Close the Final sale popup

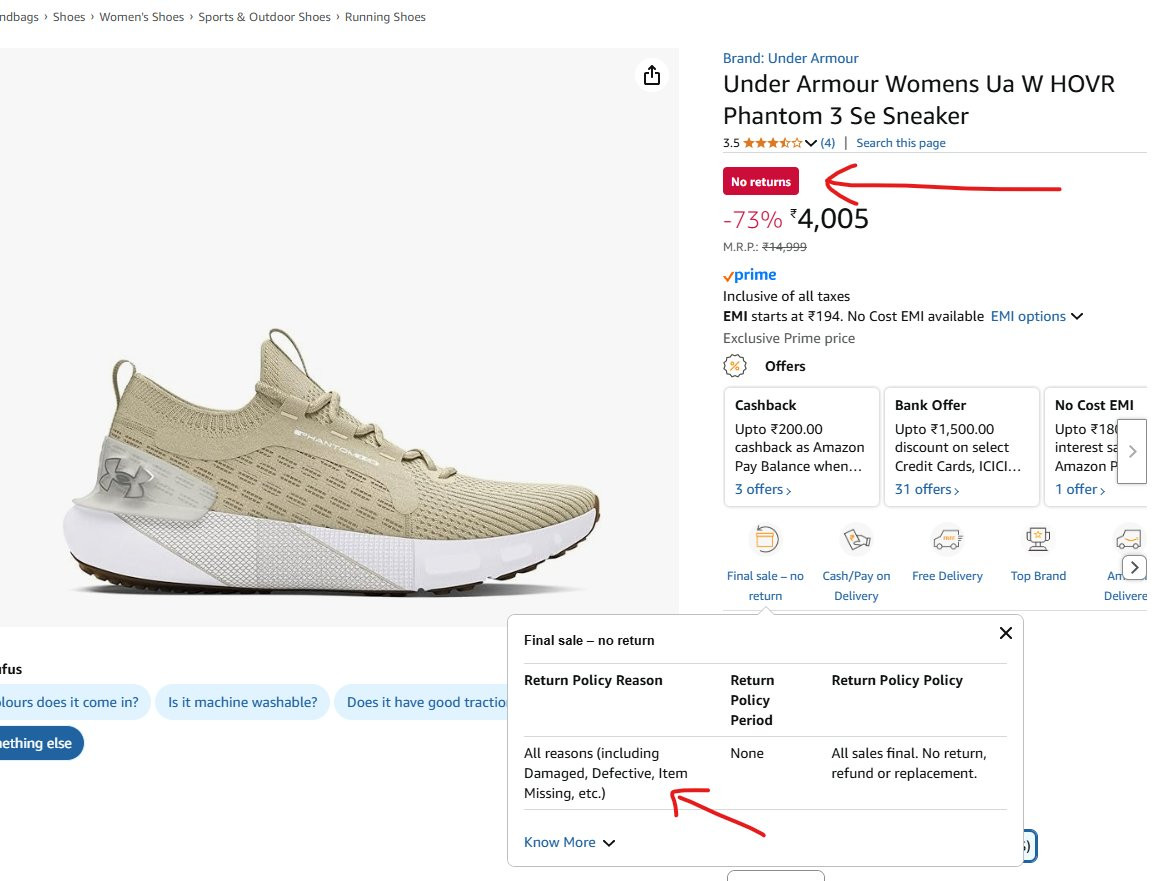(x=1006, y=633)
